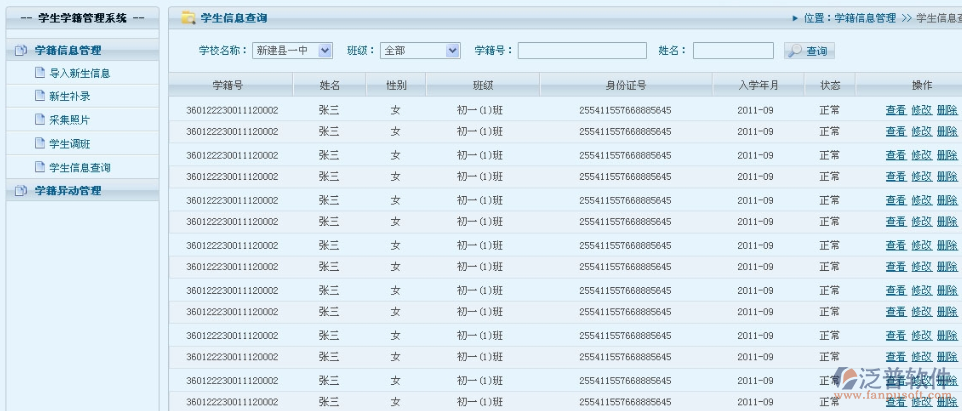
Task: Click the page icon next to 采集照片
Action: click(40, 120)
